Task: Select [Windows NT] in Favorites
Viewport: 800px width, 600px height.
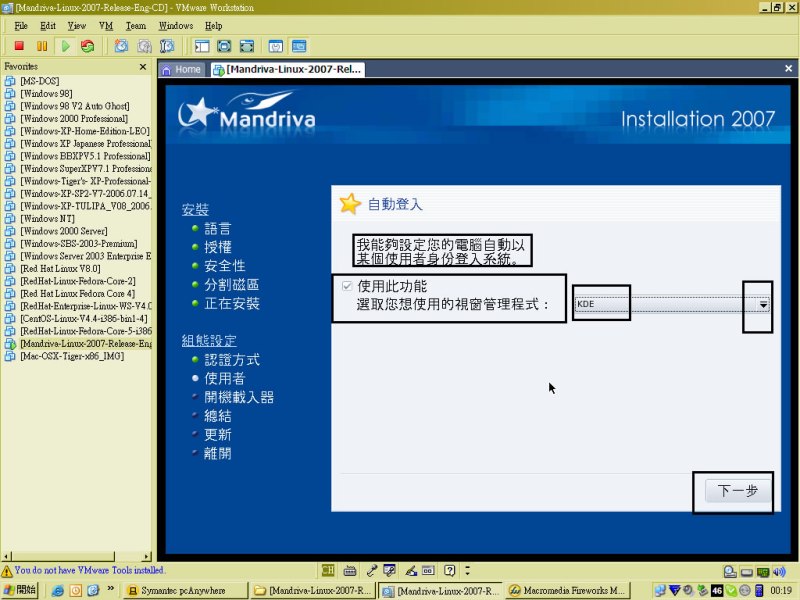Action: tap(47, 218)
